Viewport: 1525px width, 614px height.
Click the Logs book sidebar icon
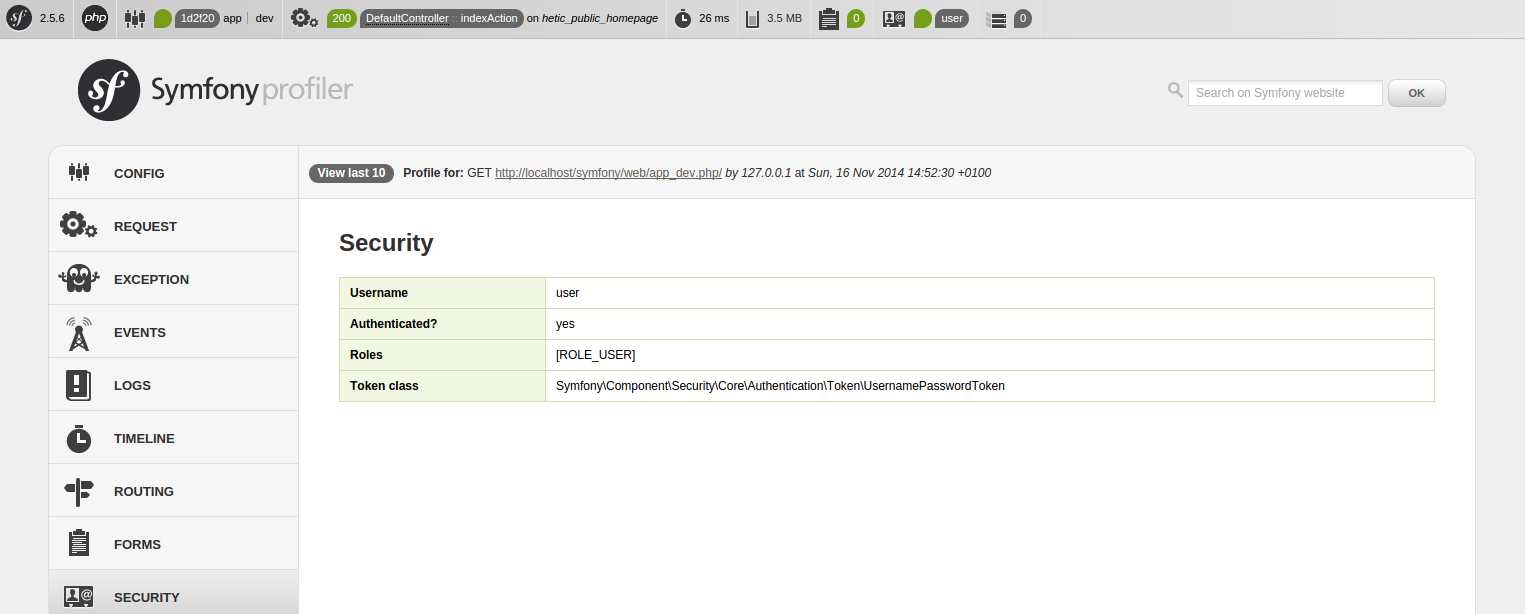(79, 385)
